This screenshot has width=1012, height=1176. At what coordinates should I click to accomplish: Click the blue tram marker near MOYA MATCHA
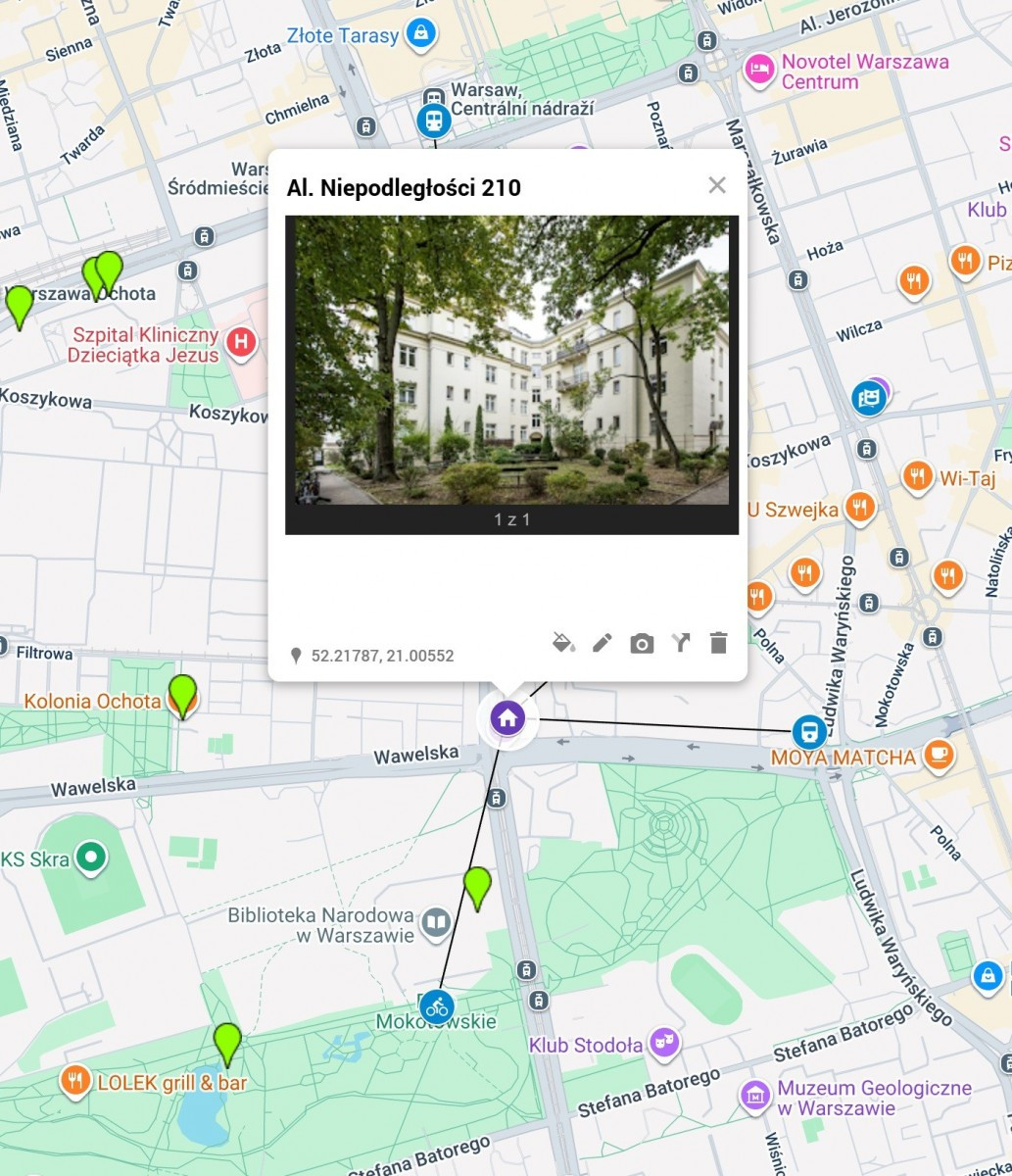[809, 731]
